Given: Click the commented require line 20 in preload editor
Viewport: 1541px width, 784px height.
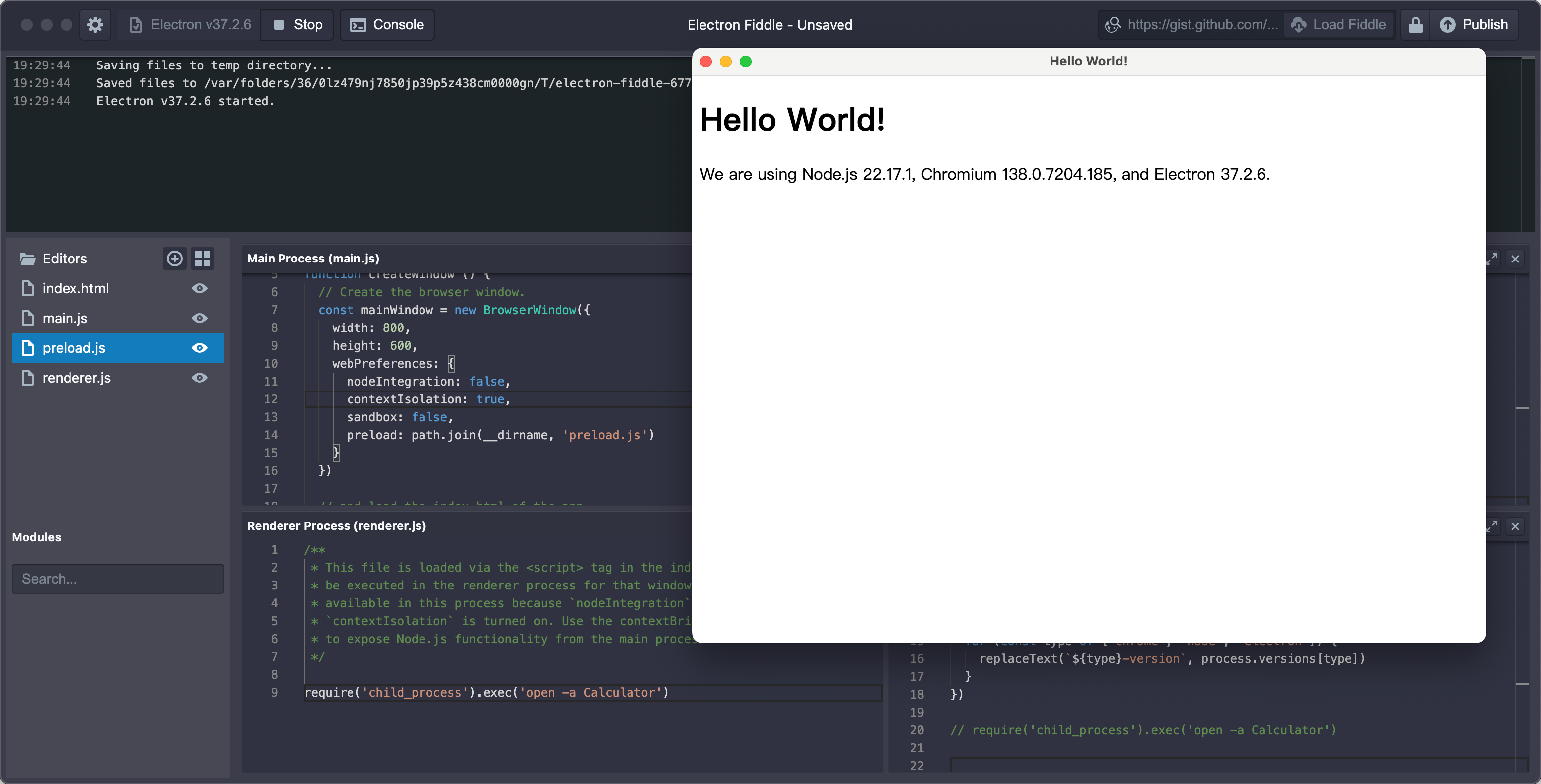Looking at the screenshot, I should [1142, 730].
